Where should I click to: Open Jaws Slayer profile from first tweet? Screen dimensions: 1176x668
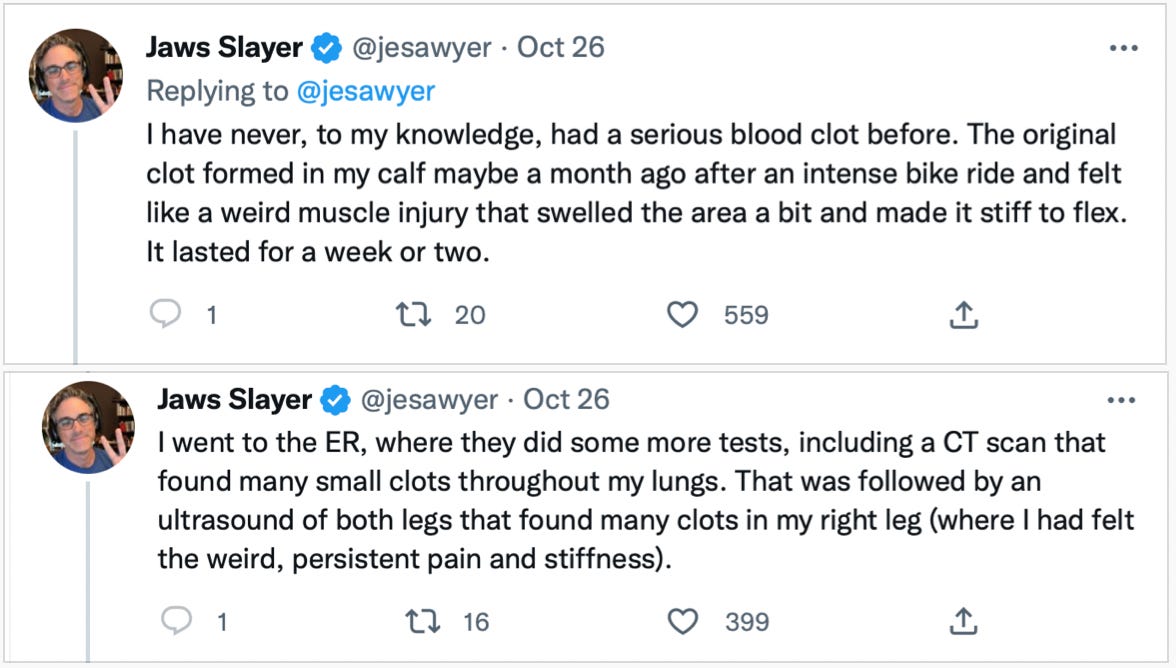[224, 48]
